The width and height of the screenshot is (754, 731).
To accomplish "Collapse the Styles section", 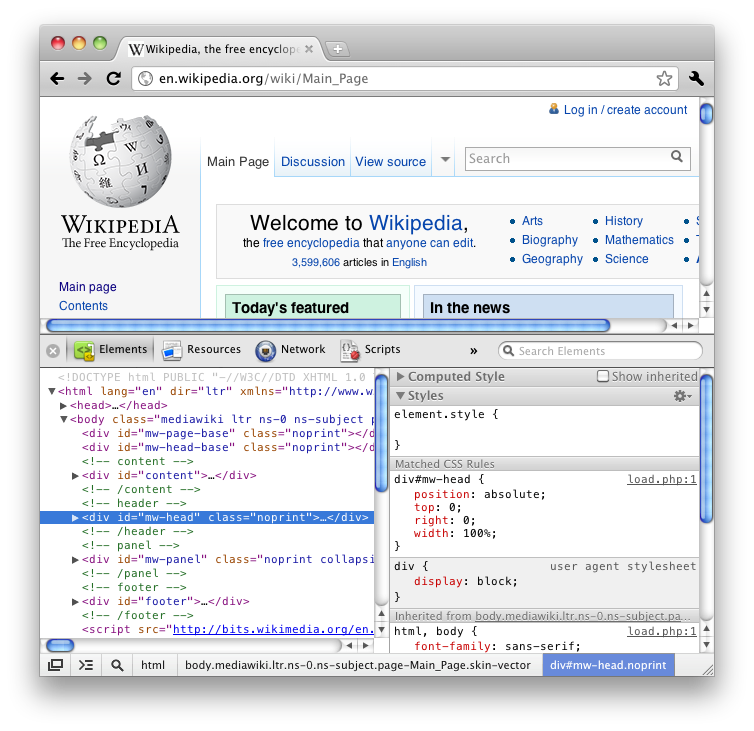I will 400,396.
